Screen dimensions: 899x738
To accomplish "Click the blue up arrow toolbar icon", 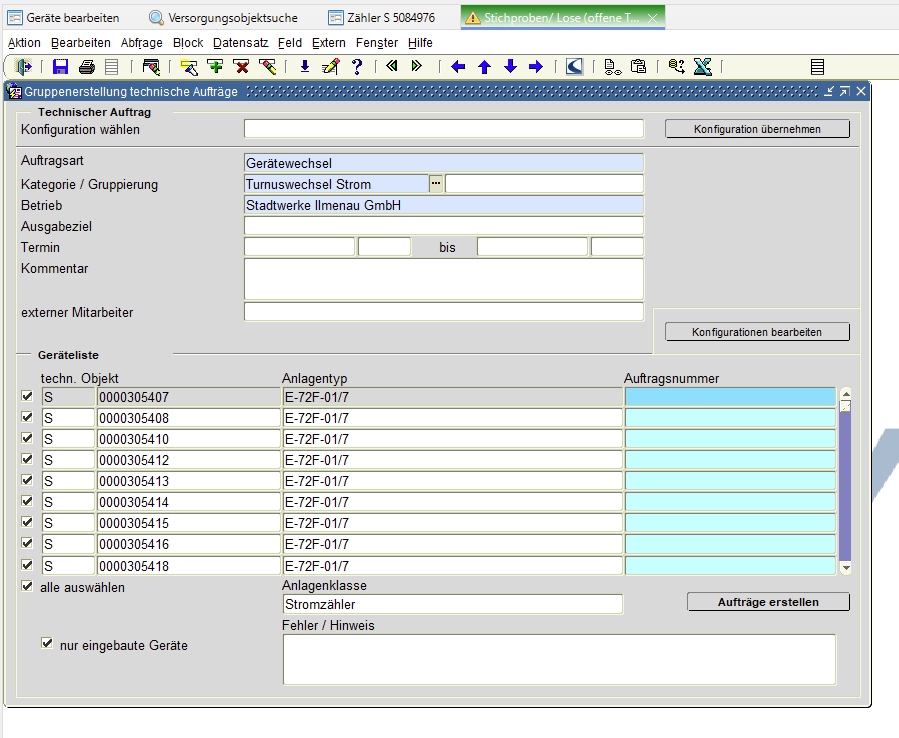I will tap(484, 67).
